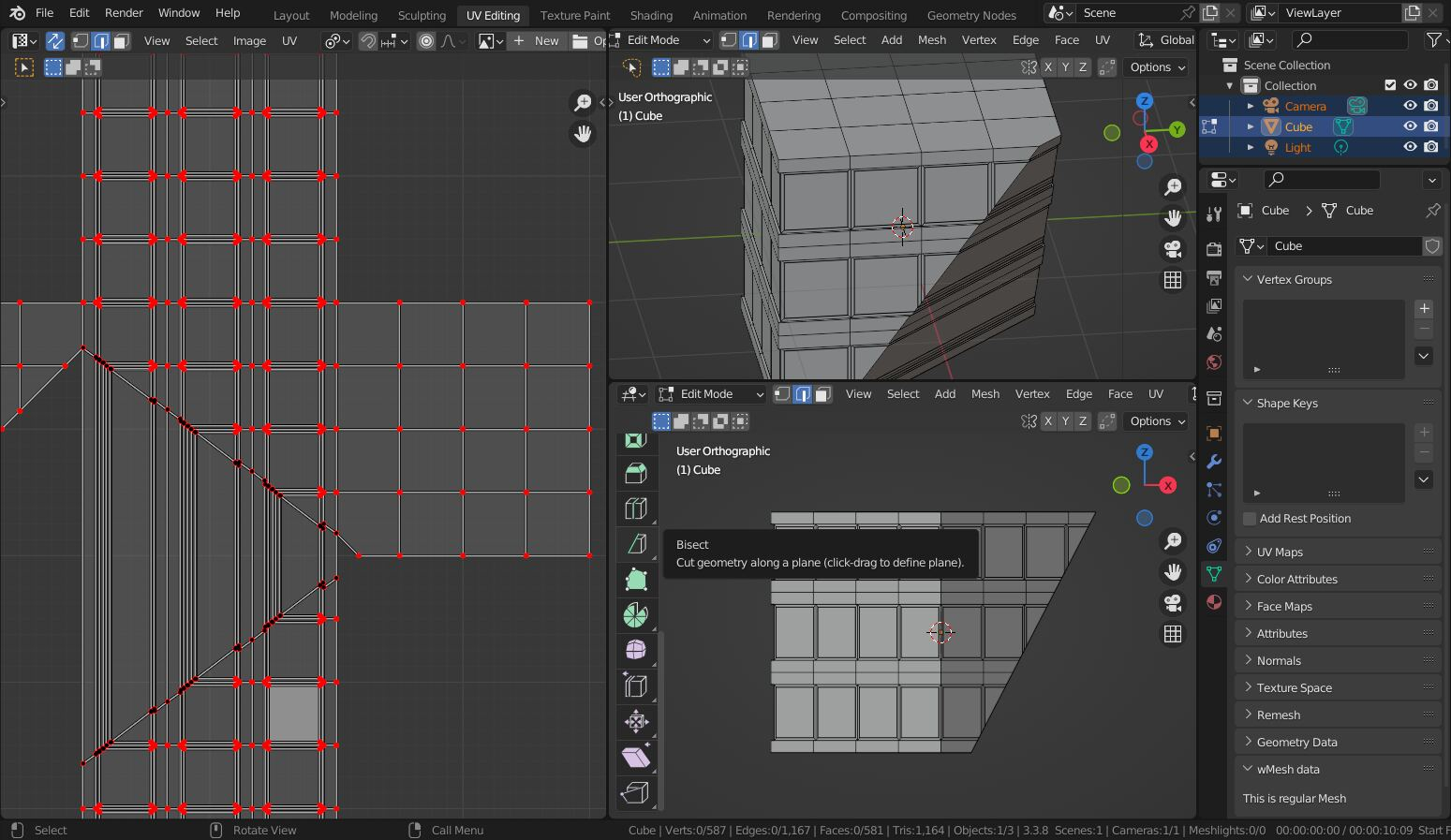Toggle UV editor proportional editing
The height and width of the screenshot is (840, 1451).
point(426,41)
